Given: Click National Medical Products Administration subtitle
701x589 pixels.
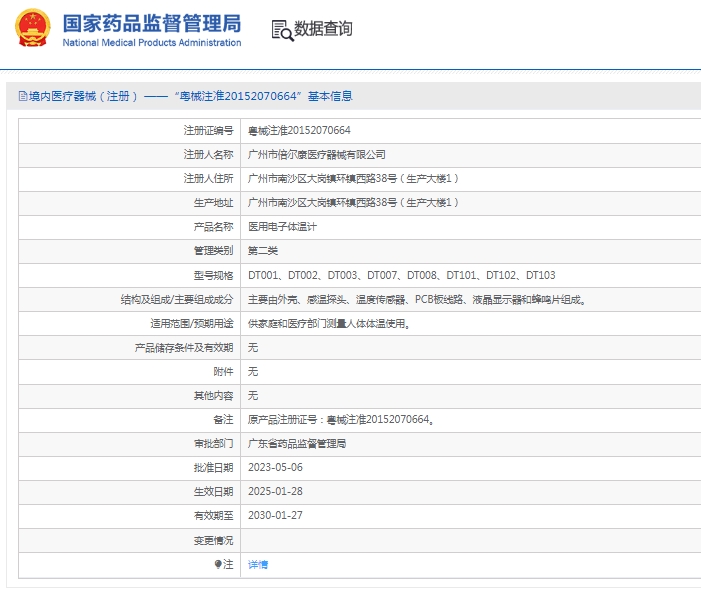Looking at the screenshot, I should point(152,42).
